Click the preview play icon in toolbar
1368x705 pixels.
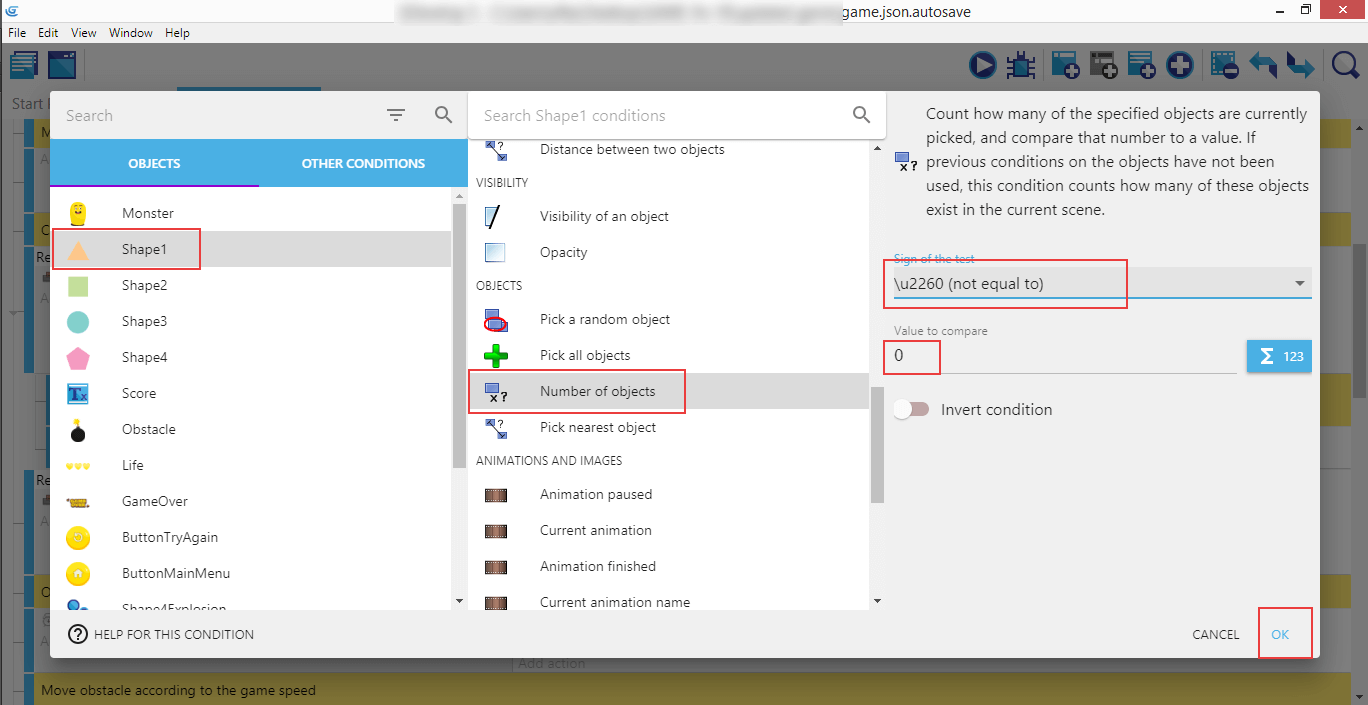[x=983, y=66]
